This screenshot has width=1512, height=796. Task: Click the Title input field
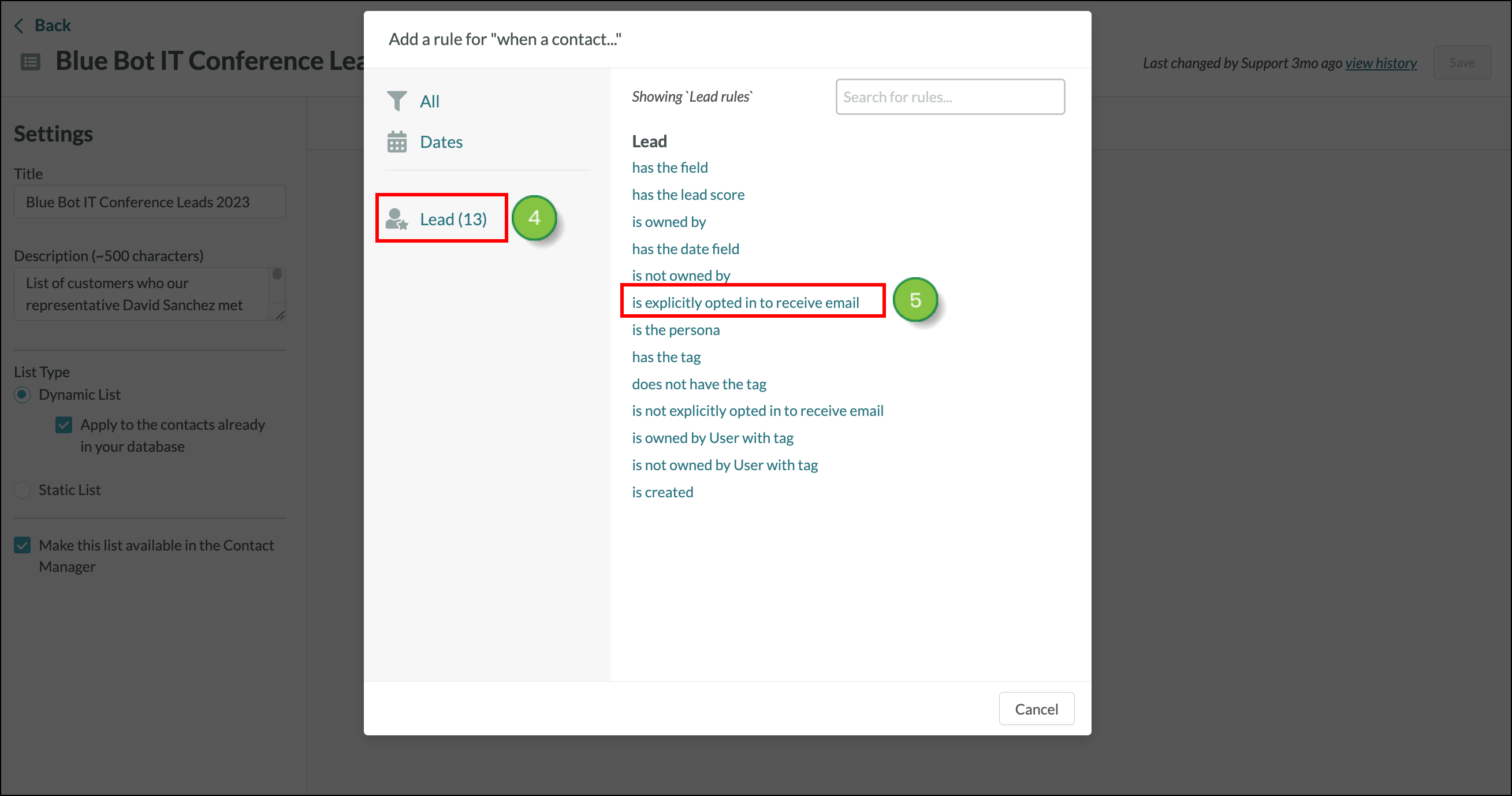(150, 202)
